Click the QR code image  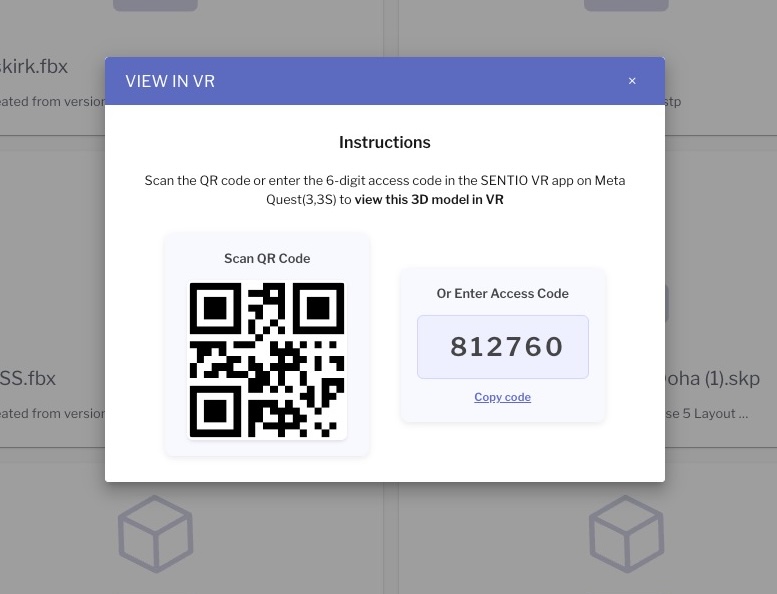(267, 360)
